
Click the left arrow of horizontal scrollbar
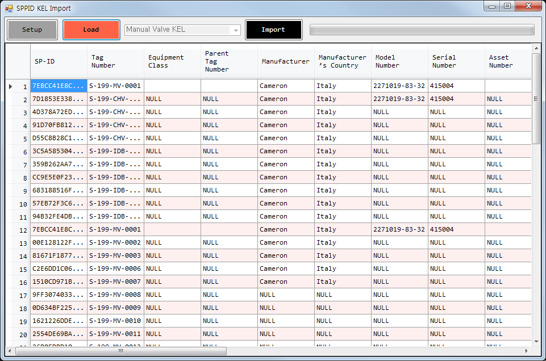pos(10,351)
